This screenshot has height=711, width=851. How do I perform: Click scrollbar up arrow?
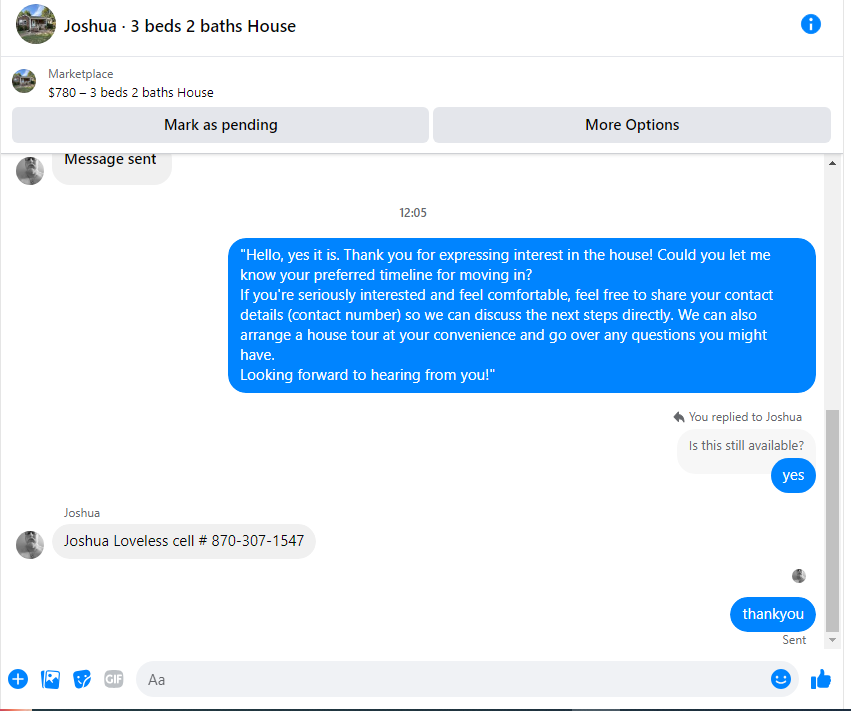coord(832,163)
